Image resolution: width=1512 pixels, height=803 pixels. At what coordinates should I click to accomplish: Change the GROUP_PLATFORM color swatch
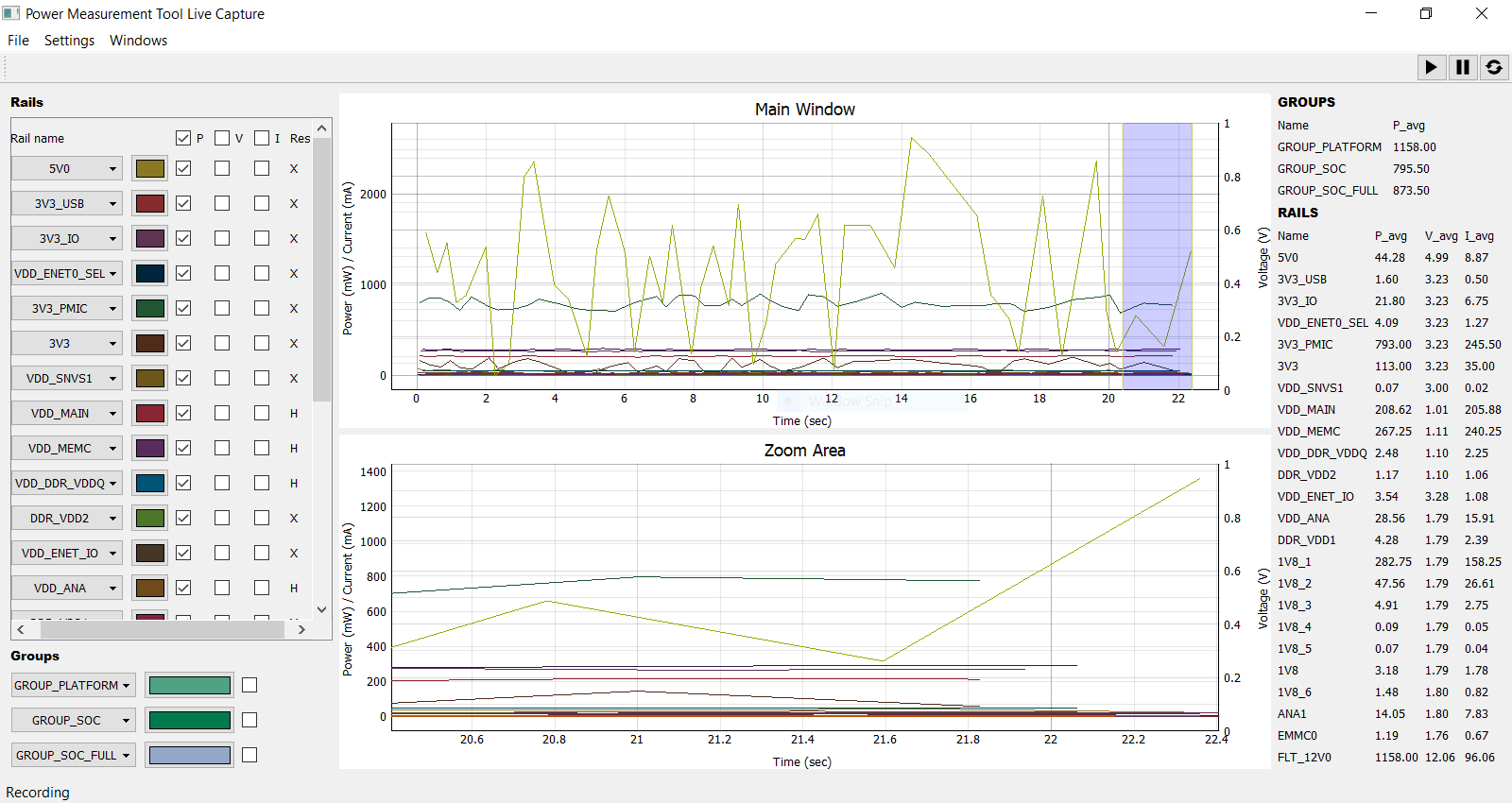click(190, 685)
